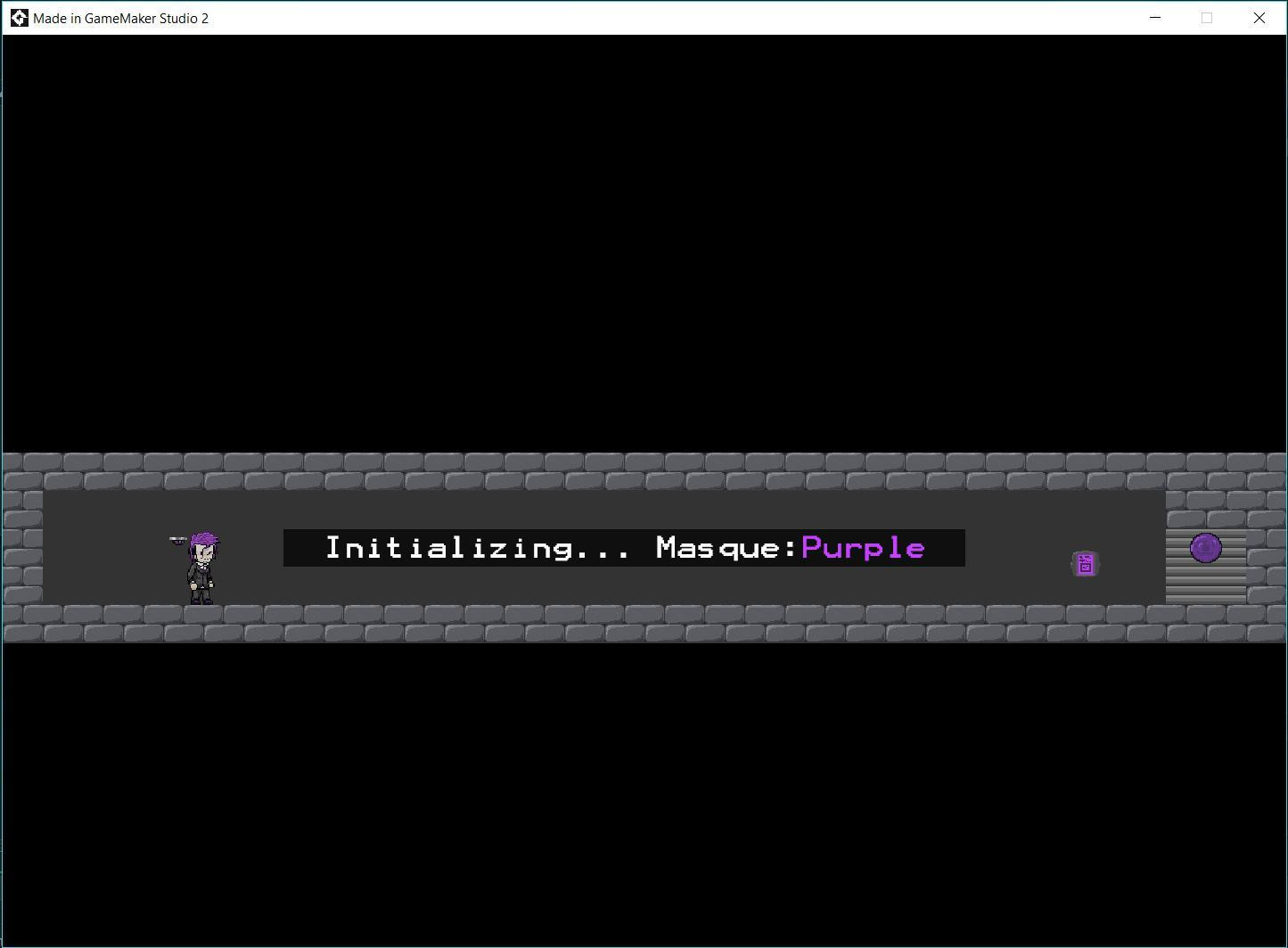The height and width of the screenshot is (948, 1288).
Task: Click the GameMaker logo in title bar
Action: [19, 18]
